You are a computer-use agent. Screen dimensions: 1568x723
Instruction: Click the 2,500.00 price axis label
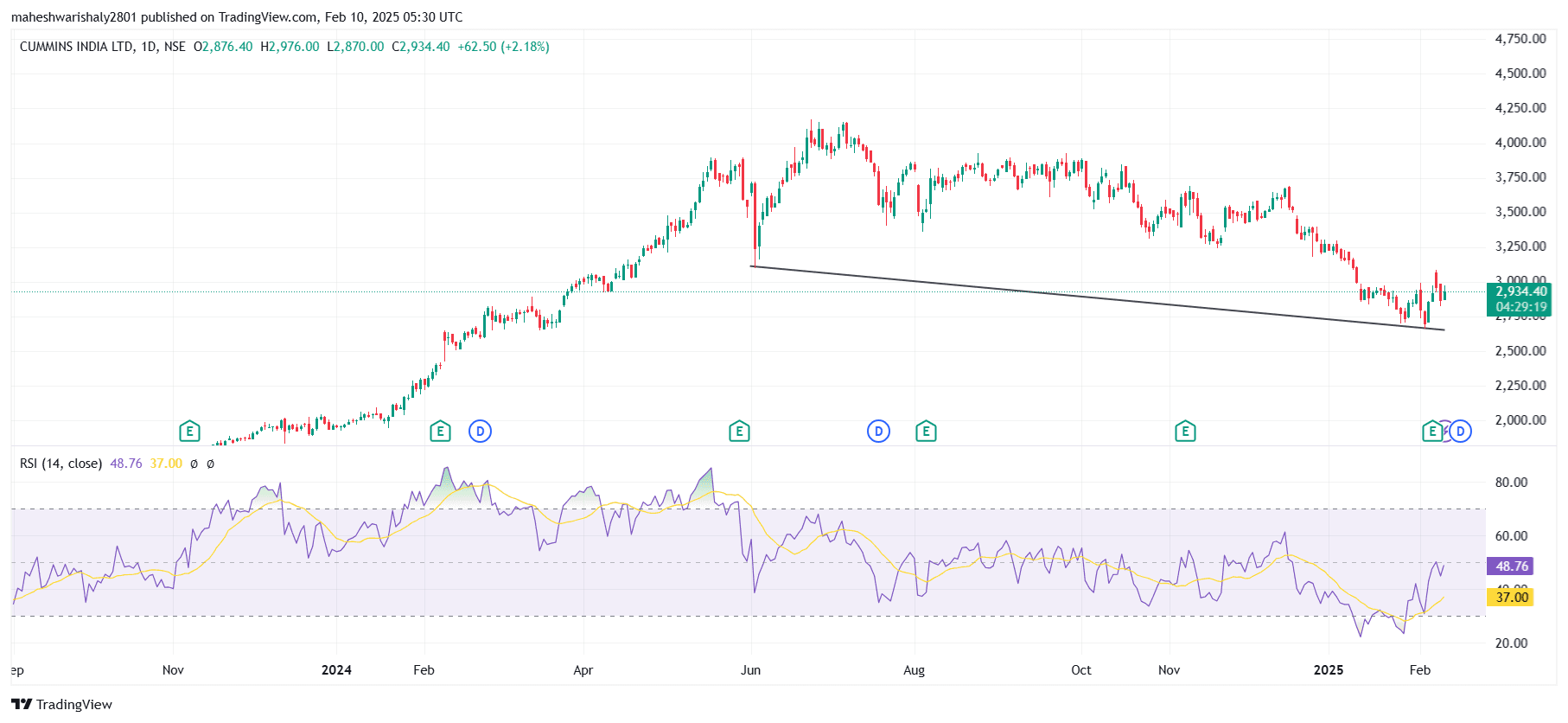coord(1520,351)
